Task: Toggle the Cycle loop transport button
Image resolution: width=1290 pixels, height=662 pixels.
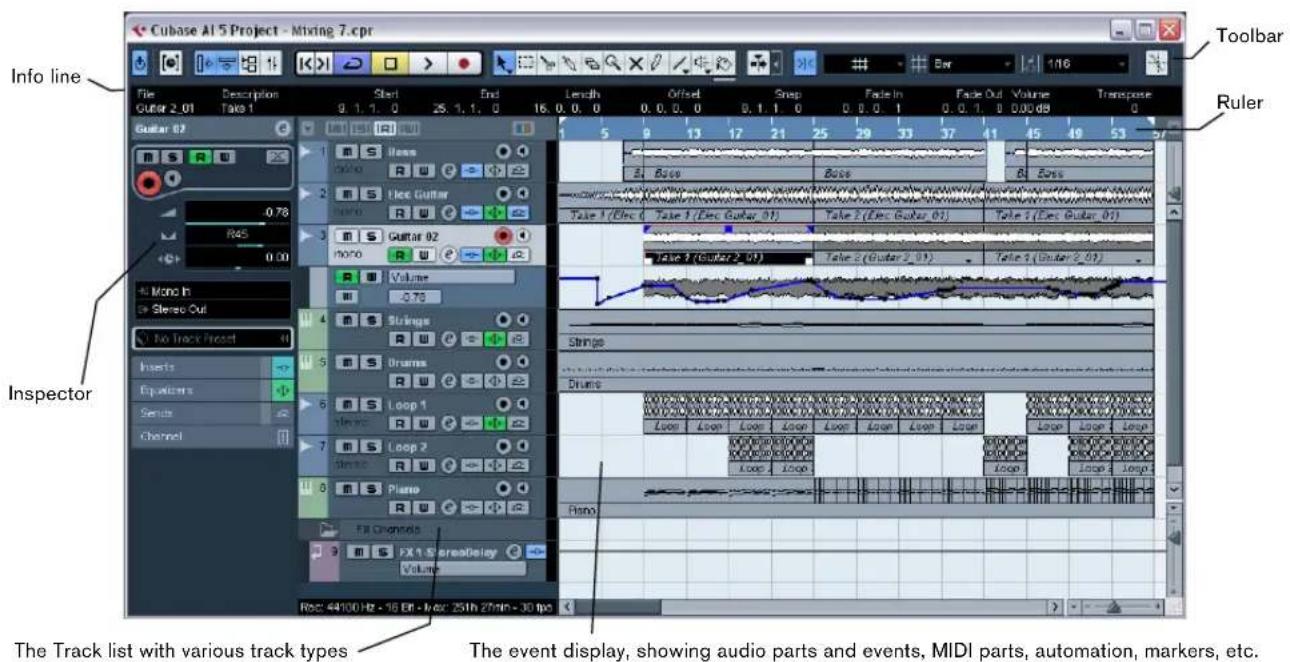Action: tap(350, 63)
